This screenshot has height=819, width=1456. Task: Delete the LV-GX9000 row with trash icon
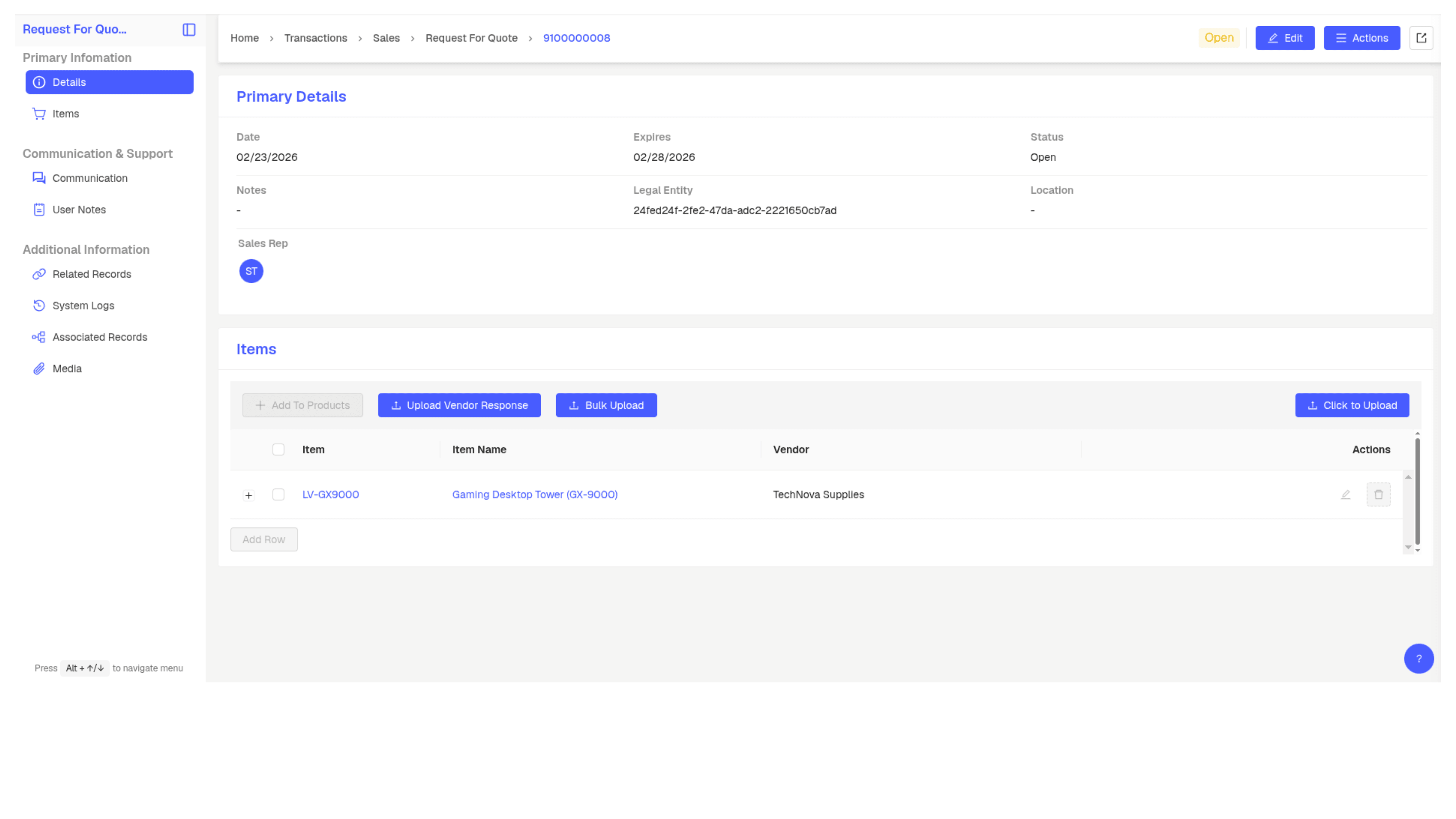1379,494
